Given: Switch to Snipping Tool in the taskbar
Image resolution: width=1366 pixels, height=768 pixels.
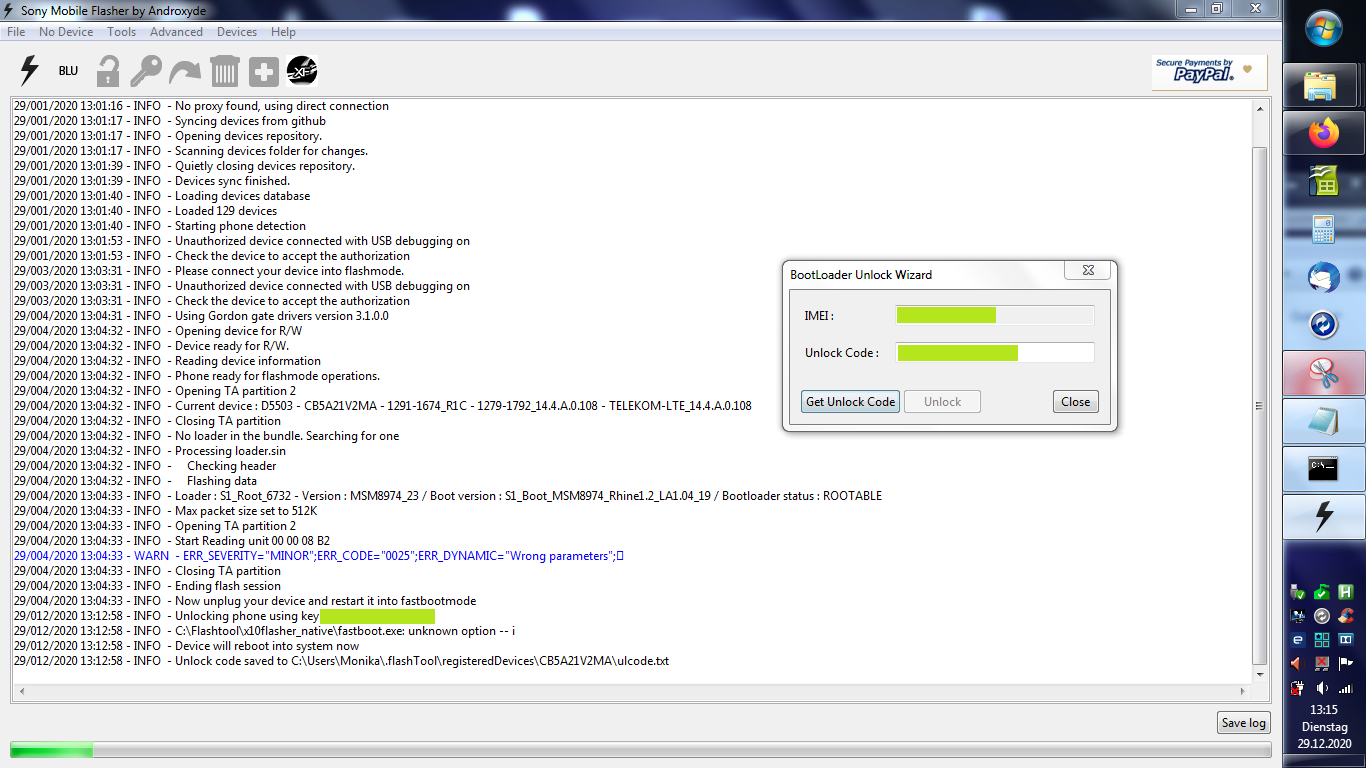Looking at the screenshot, I should click(1324, 373).
